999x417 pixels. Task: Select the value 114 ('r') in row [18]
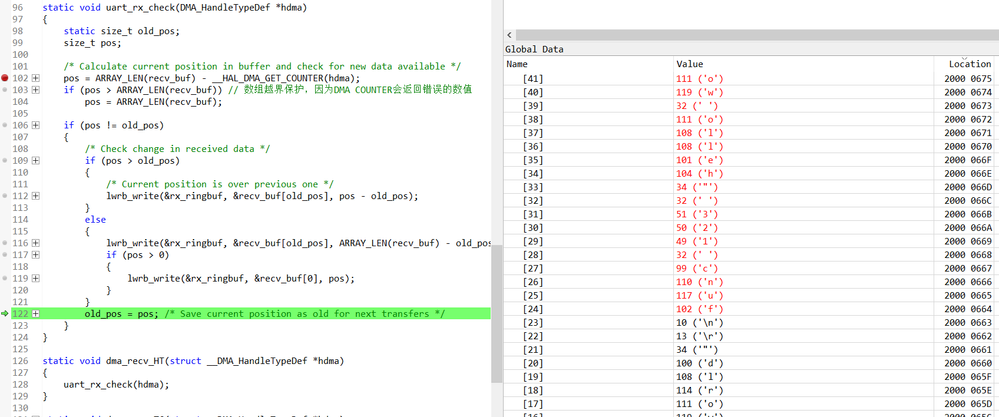tap(700, 391)
